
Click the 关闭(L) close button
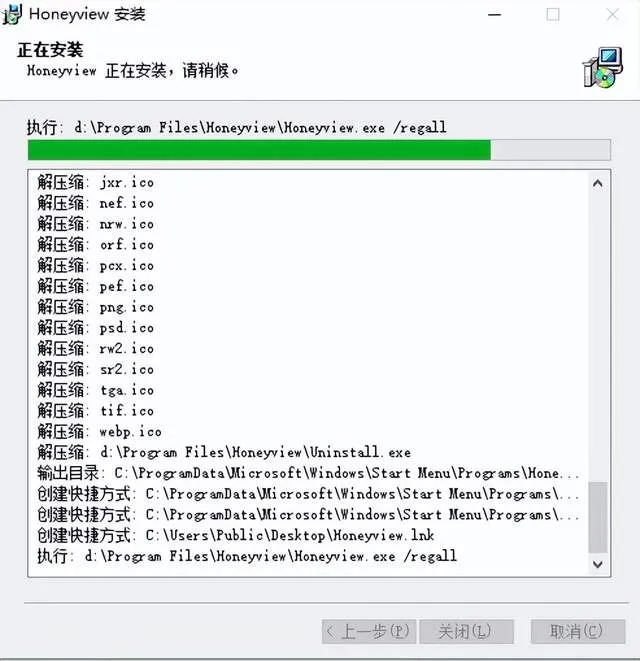point(466,631)
